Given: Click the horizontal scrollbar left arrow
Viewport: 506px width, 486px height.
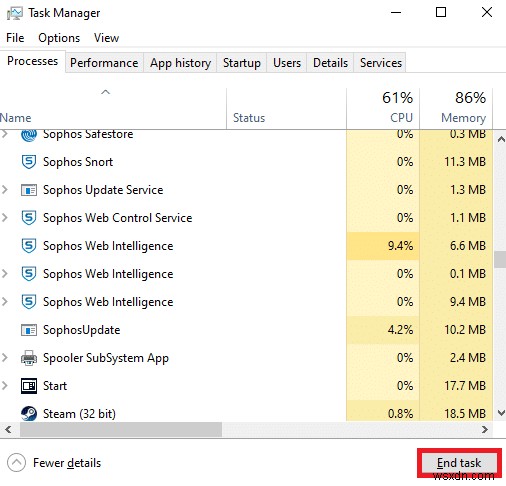Looking at the screenshot, I should coord(8,429).
